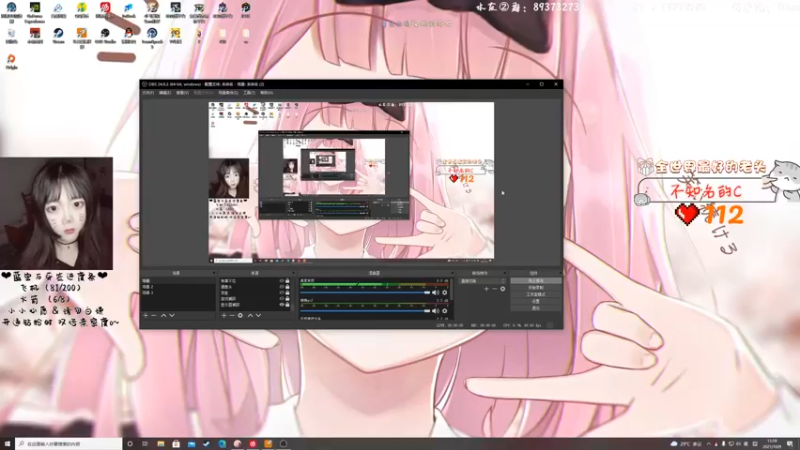
Task: Move scene down with Scenes panel down arrow
Action: click(172, 315)
